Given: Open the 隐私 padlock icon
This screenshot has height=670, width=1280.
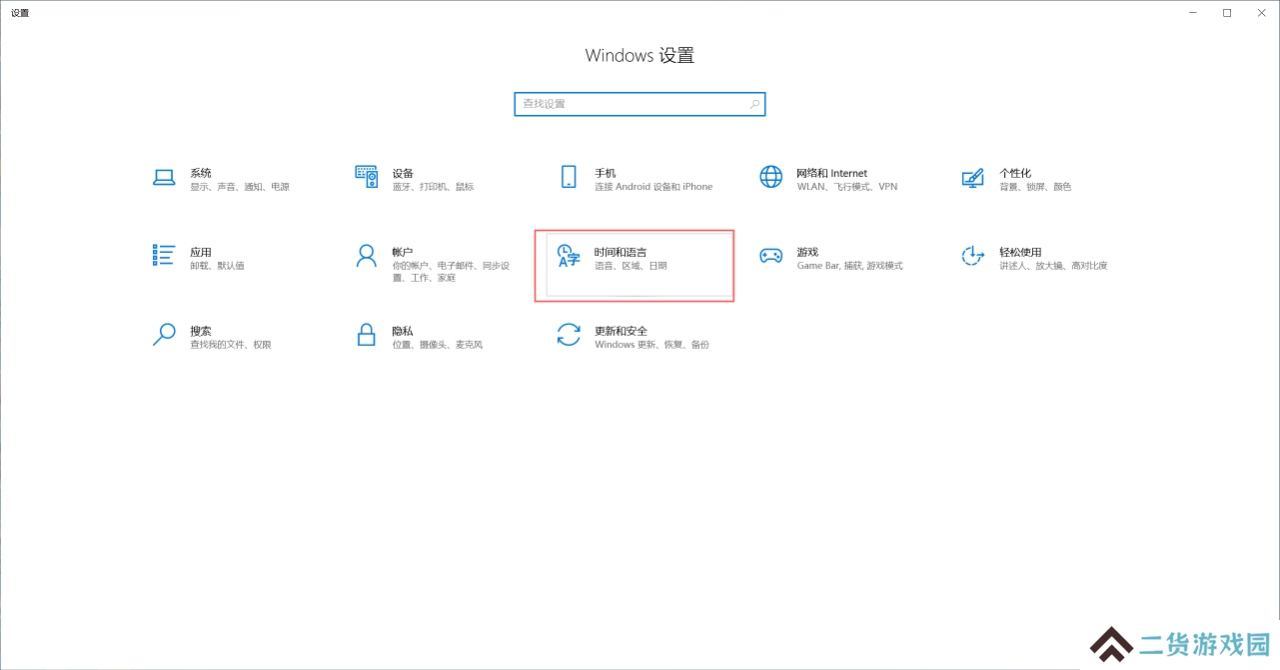Looking at the screenshot, I should click(x=366, y=334).
